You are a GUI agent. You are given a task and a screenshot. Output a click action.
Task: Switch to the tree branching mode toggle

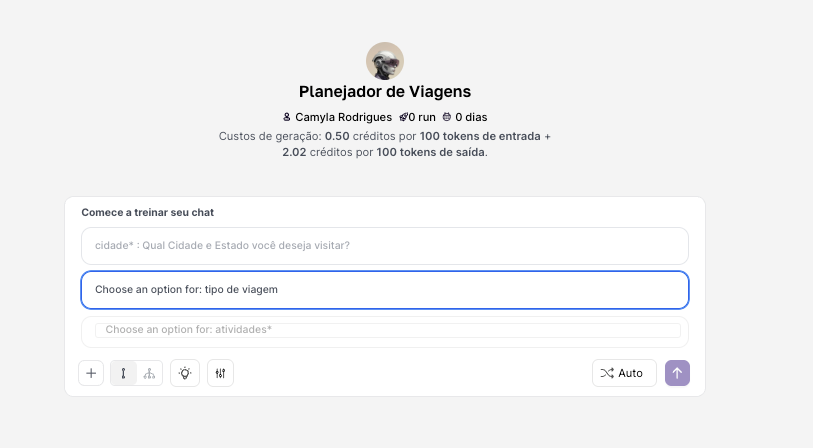tap(149, 373)
